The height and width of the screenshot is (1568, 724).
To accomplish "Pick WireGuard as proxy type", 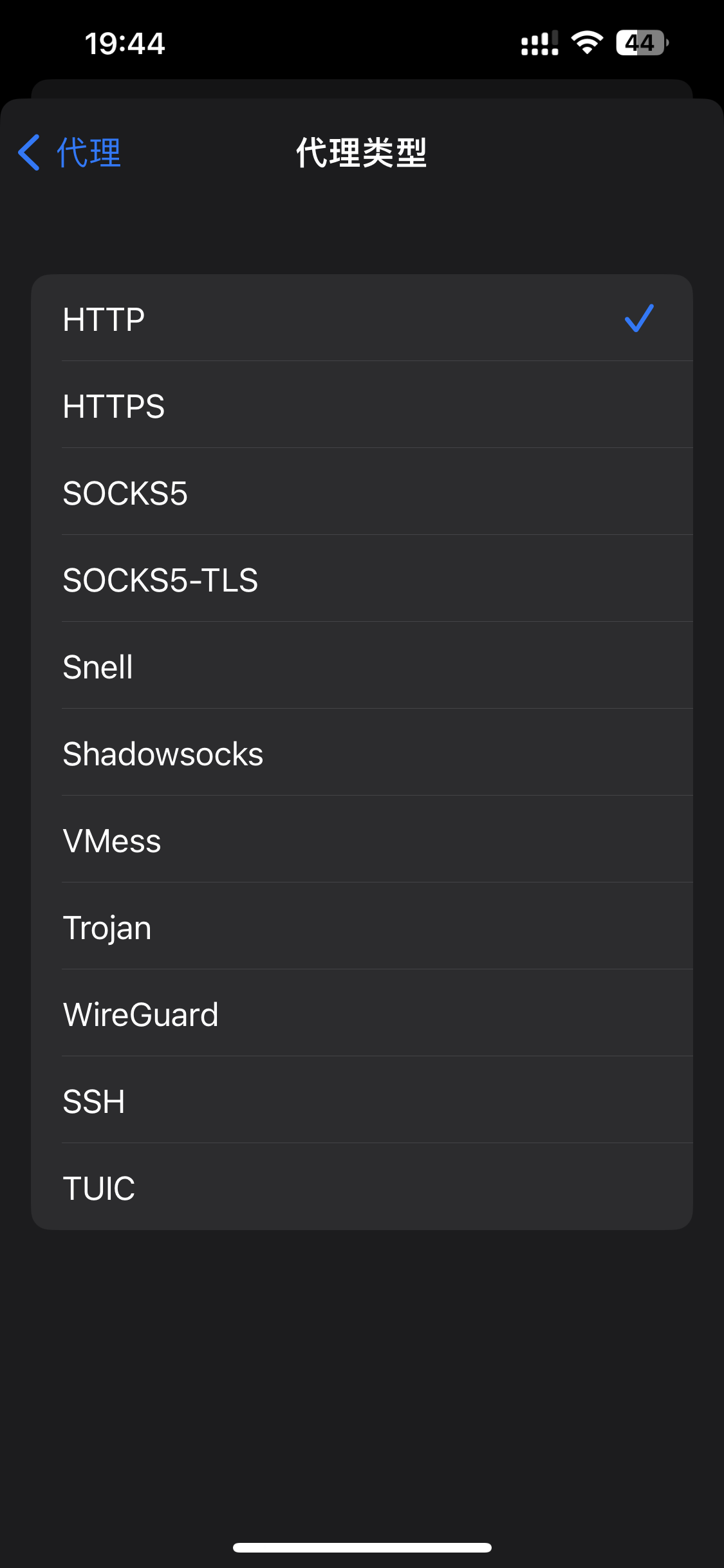I will 361,1014.
